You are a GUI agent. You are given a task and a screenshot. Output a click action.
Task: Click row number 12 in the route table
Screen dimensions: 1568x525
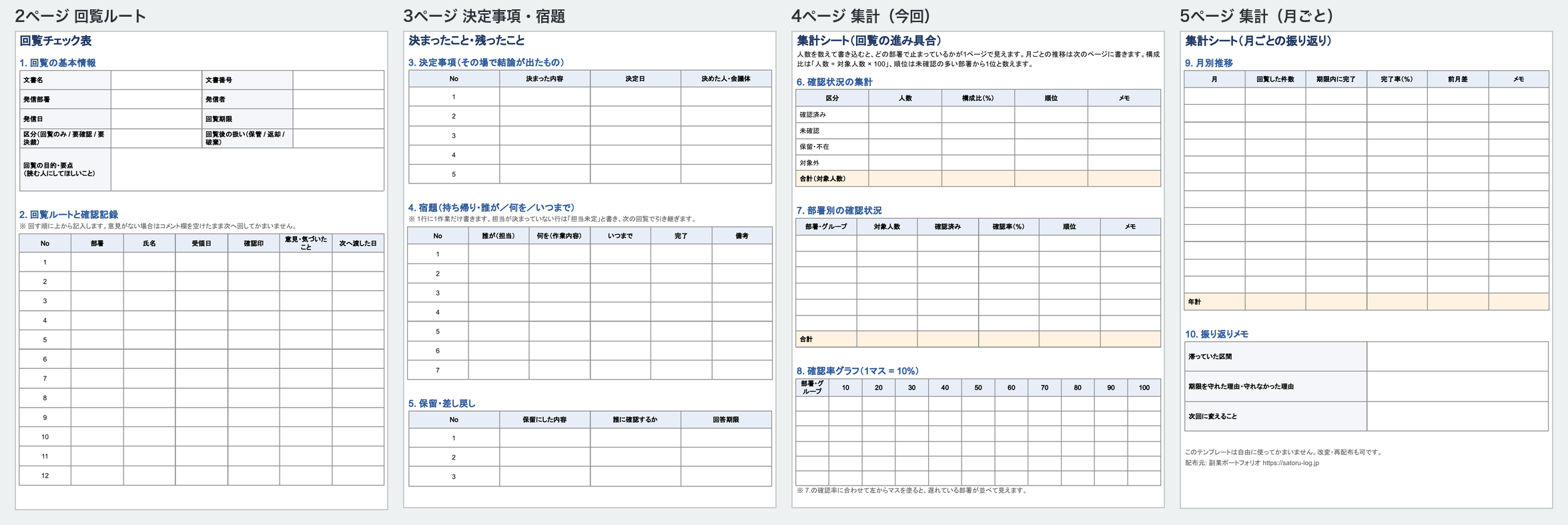[x=45, y=476]
